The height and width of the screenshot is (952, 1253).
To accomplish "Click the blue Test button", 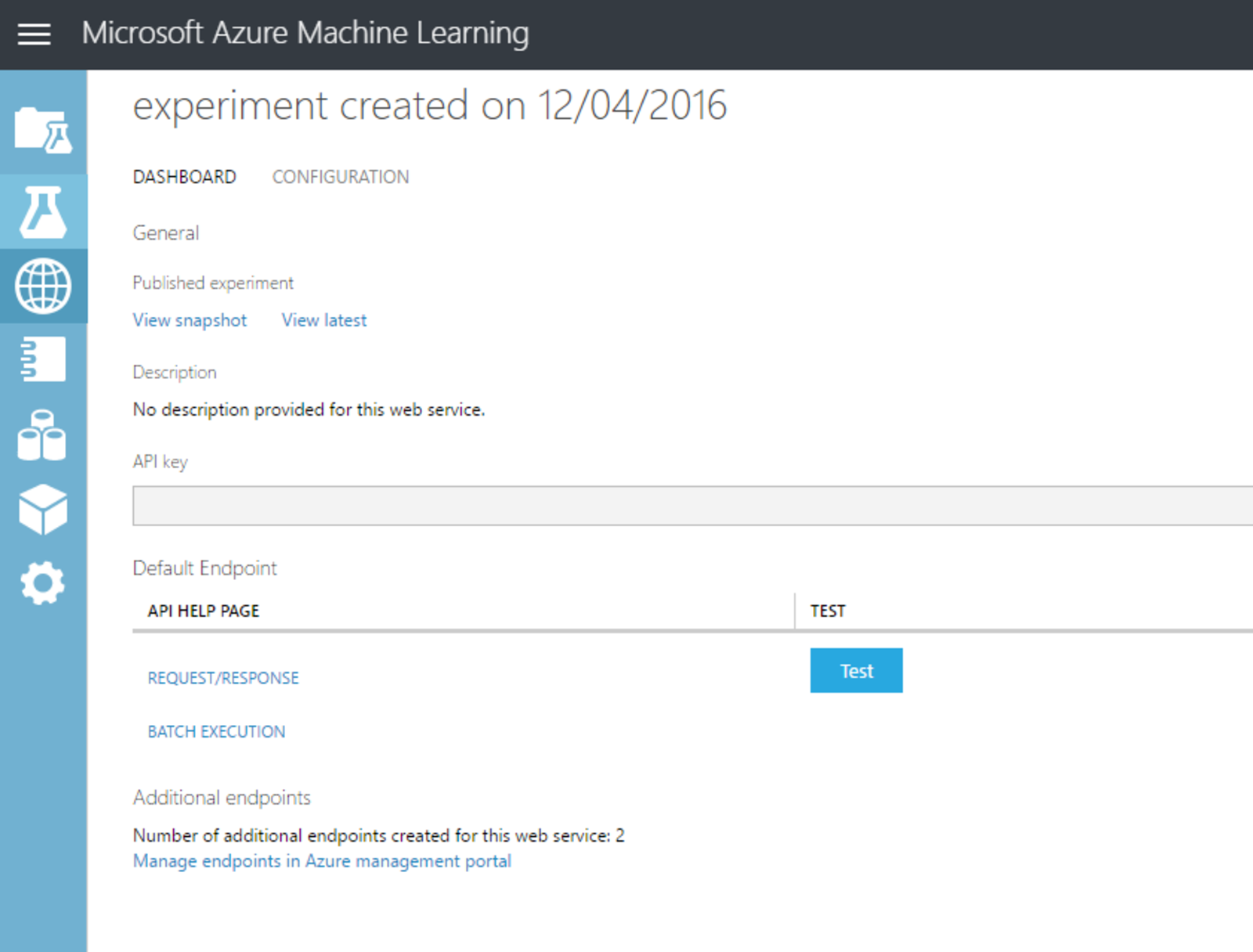I will [x=856, y=670].
